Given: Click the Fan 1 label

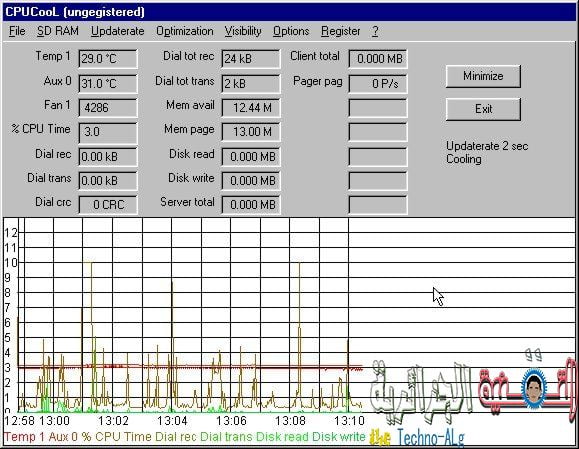Looking at the screenshot, I should 57,105.
